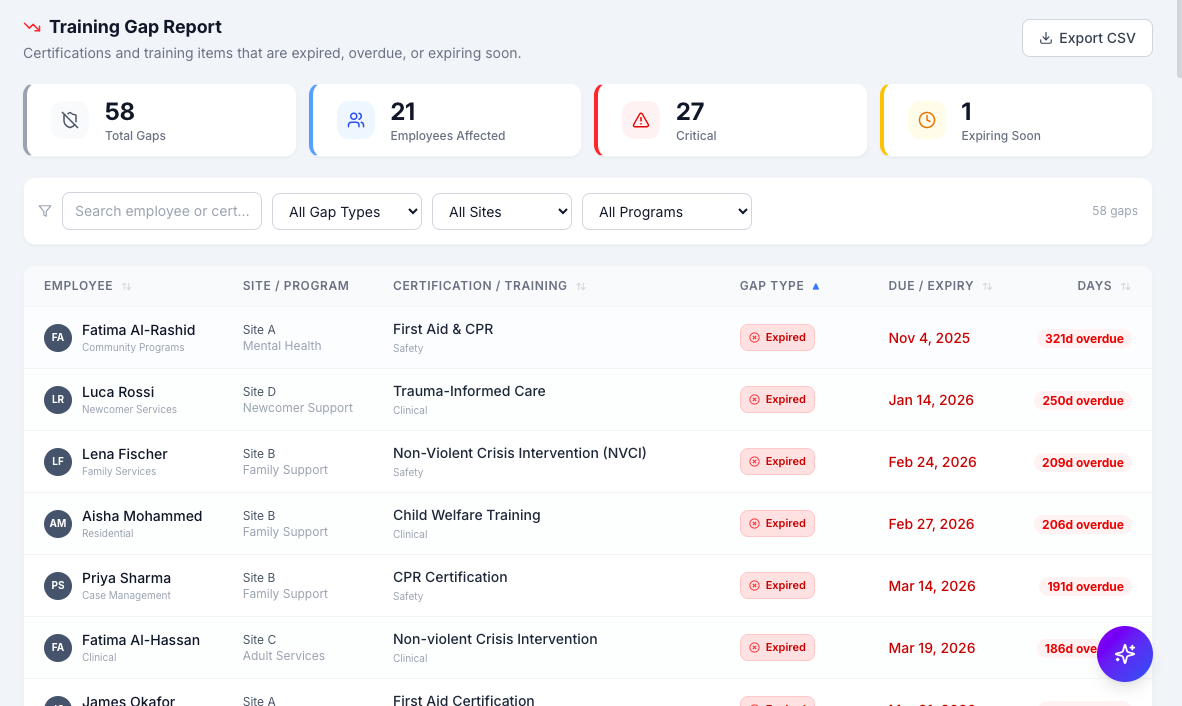Viewport: 1182px width, 706px height.
Task: Click the Expired badge for CPR Certification
Action: pos(777,585)
